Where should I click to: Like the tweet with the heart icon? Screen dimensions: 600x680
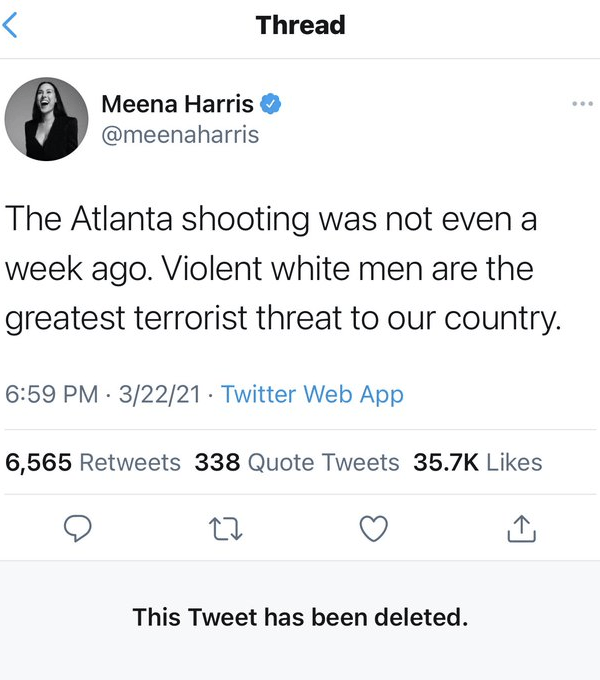point(373,528)
